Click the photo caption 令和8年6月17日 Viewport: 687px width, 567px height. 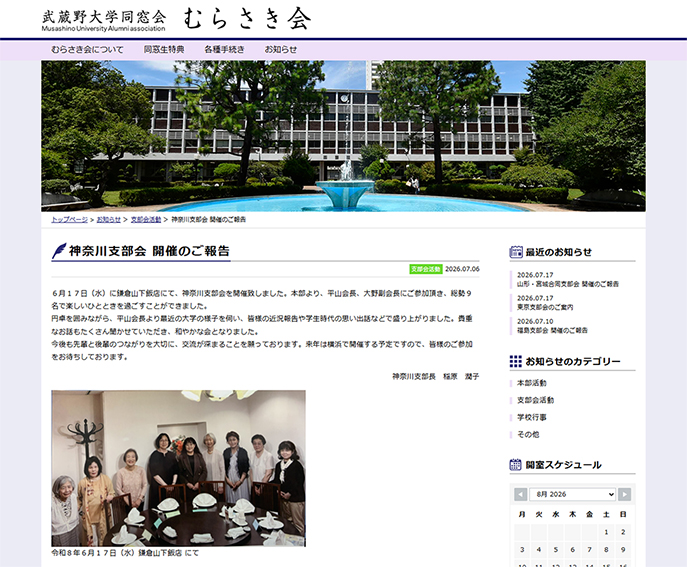pos(125,553)
